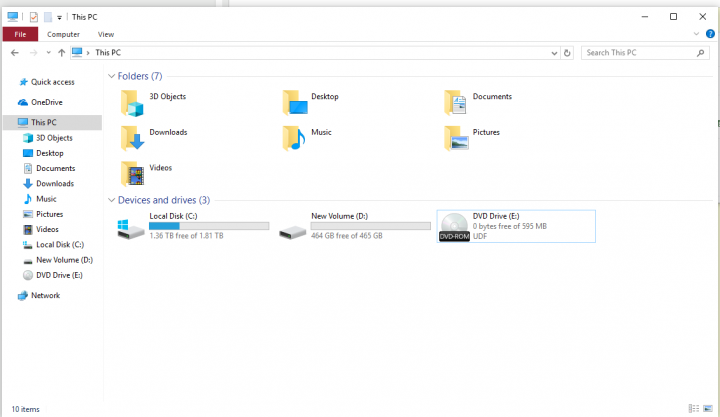The height and width of the screenshot is (417, 720).
Task: Click the Properties quick access toolbar icon
Action: pos(34,17)
